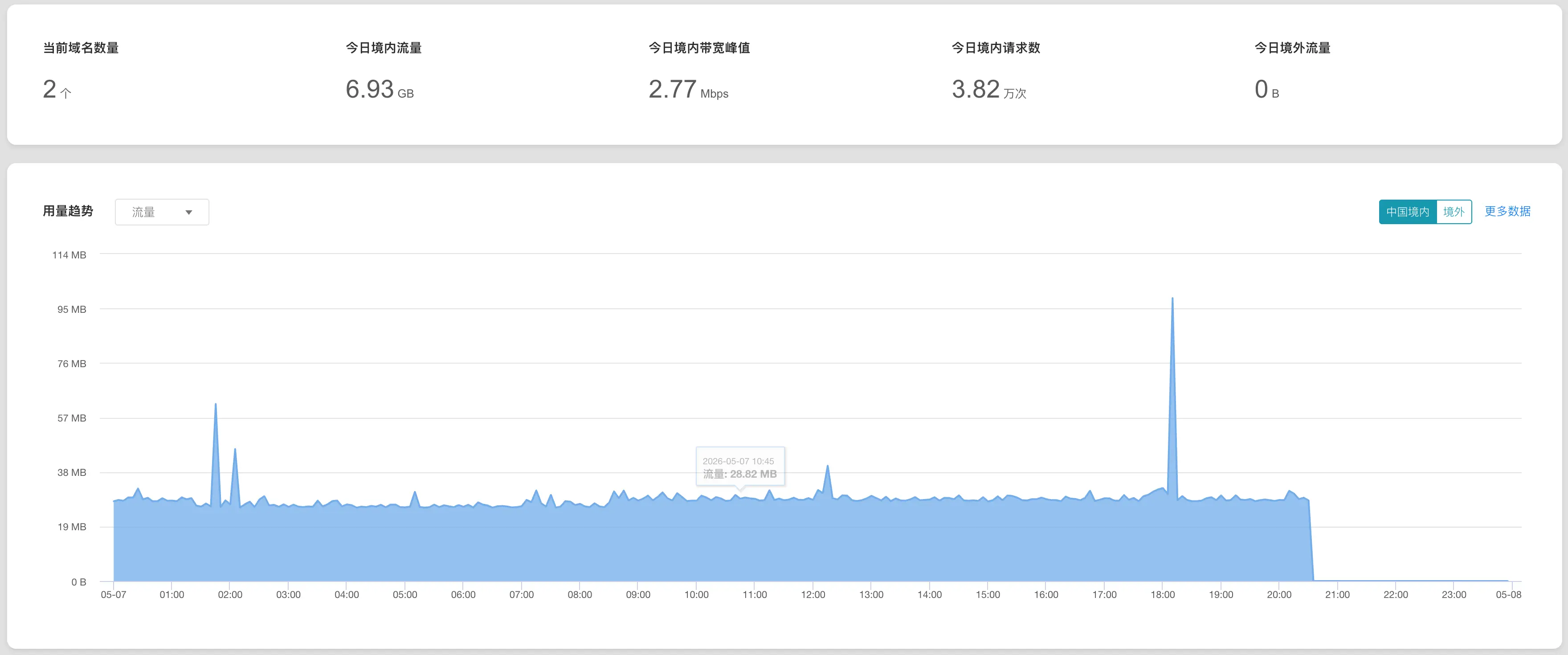Click the 06:00 x-axis label

pos(463,595)
